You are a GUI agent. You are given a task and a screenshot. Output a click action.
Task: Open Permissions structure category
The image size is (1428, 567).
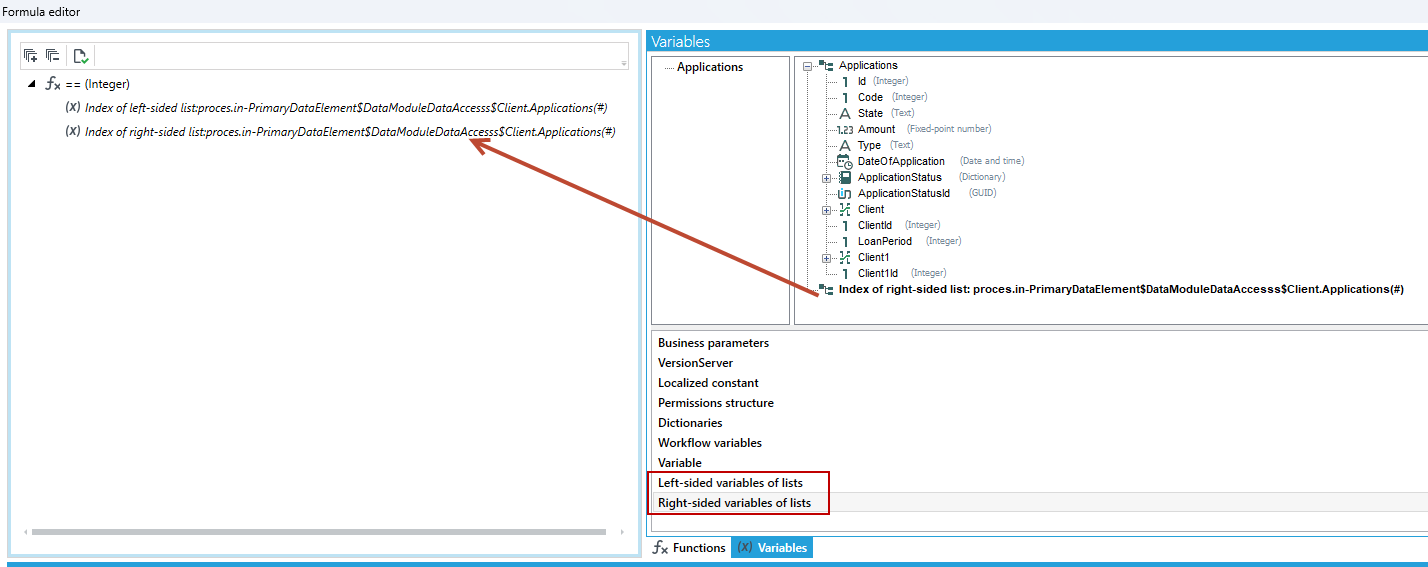click(715, 403)
